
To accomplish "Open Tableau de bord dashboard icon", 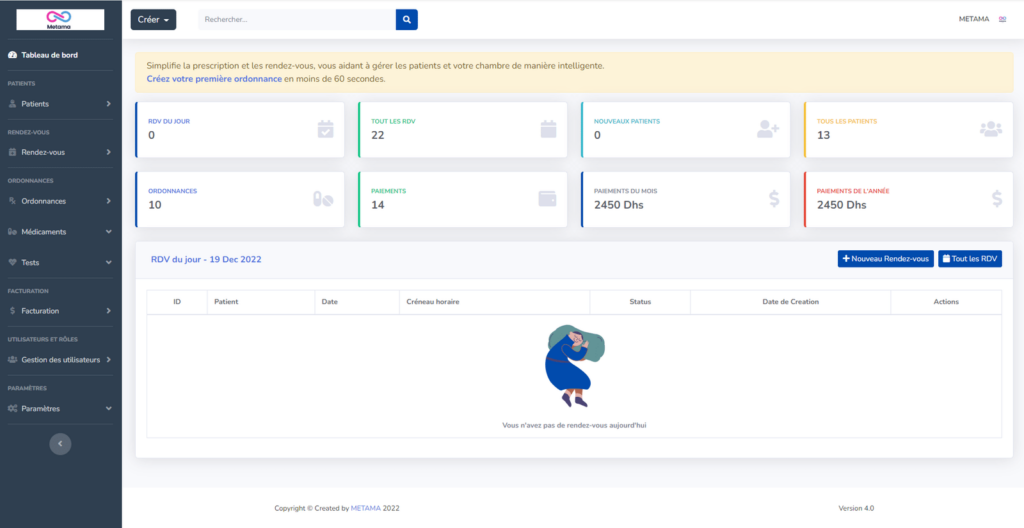I will click(12, 56).
